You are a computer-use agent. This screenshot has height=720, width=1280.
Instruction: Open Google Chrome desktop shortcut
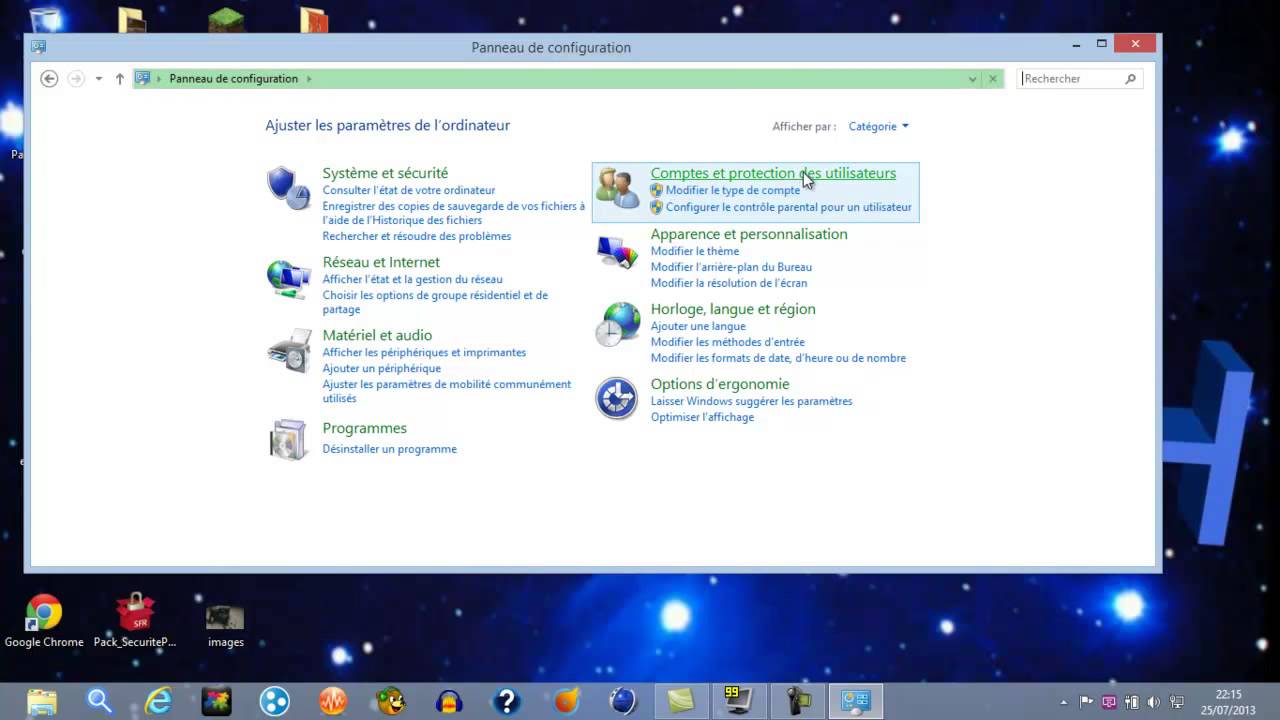click(x=44, y=622)
